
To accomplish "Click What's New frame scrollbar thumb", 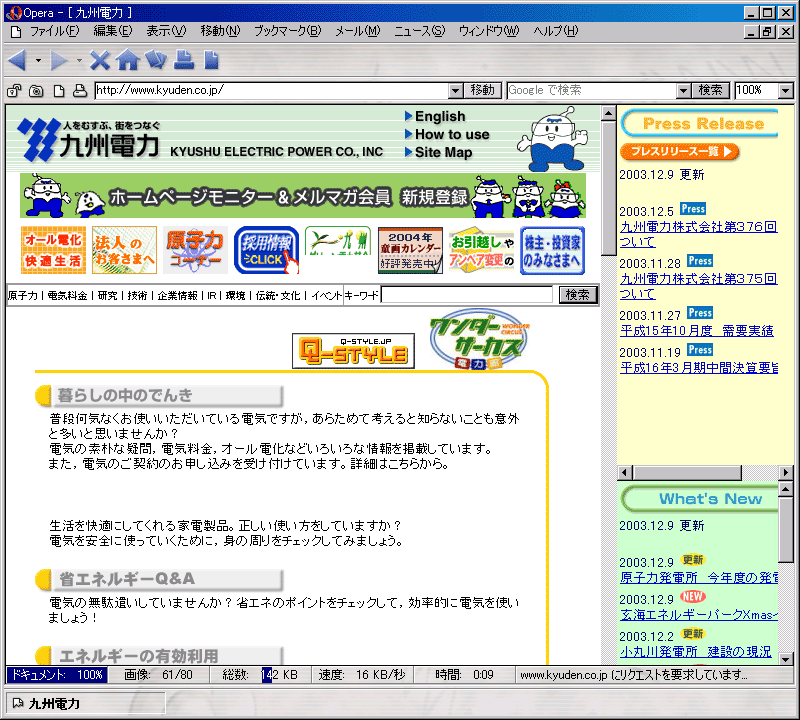I will (786, 531).
